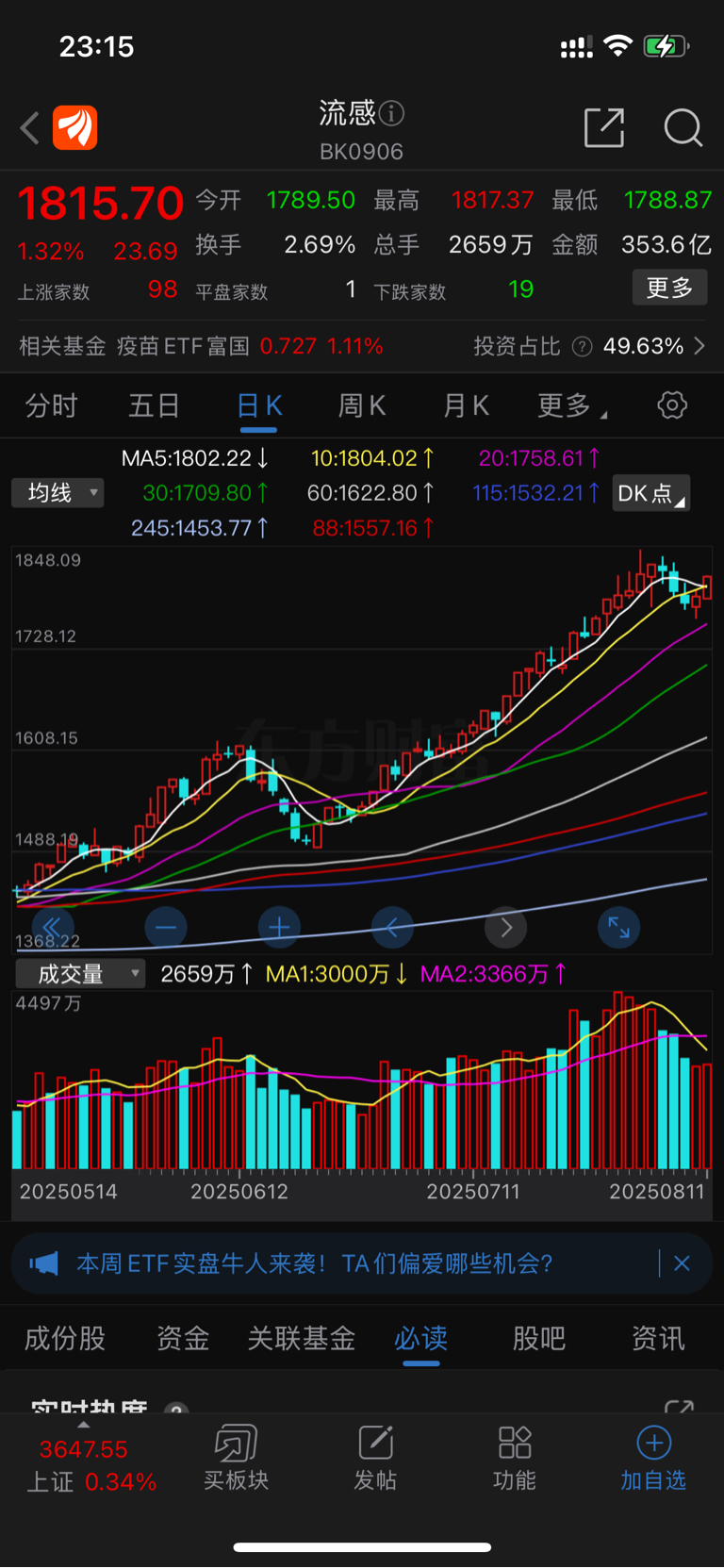Tap the 今开 value 1789.50
The height and width of the screenshot is (1568, 724).
(x=311, y=200)
